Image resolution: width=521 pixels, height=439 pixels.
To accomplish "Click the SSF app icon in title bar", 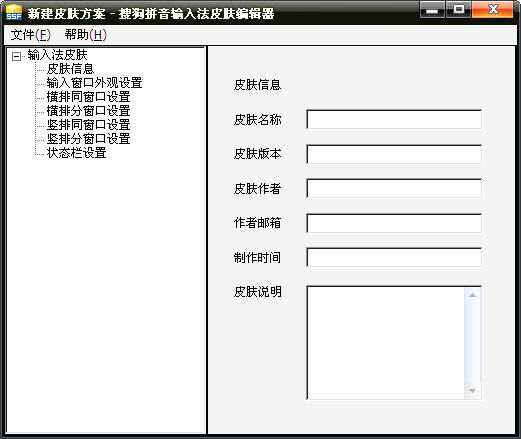I will [x=14, y=12].
